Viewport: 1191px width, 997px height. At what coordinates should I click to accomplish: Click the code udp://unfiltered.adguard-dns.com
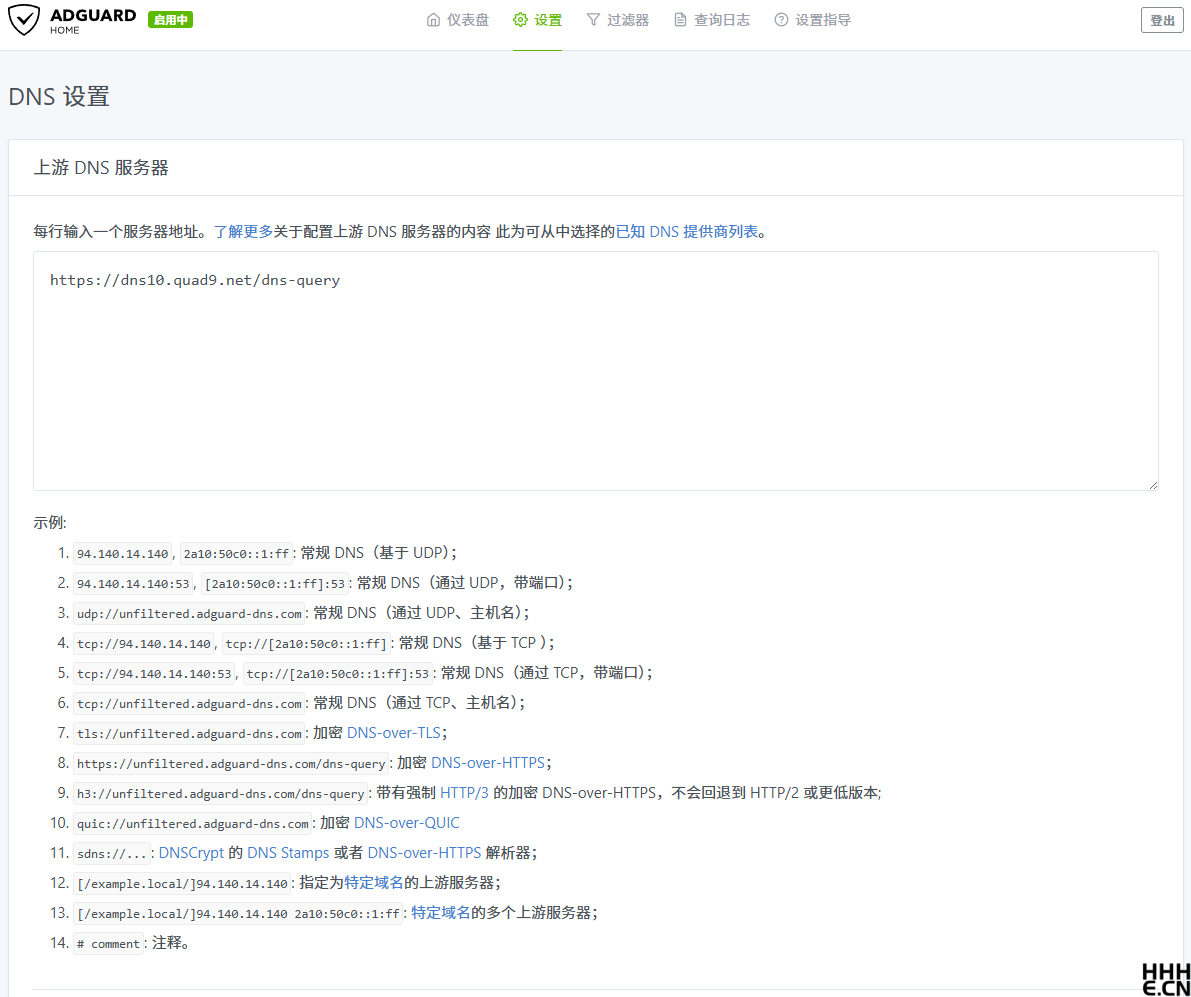click(x=189, y=614)
